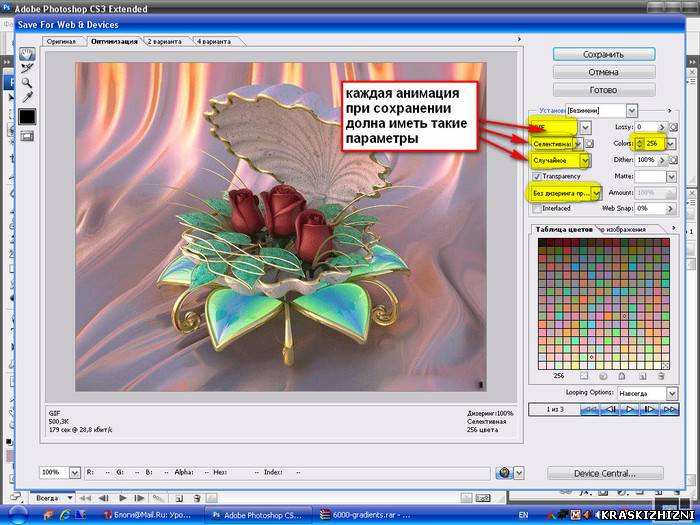Open the color table palette menu

tap(673, 228)
